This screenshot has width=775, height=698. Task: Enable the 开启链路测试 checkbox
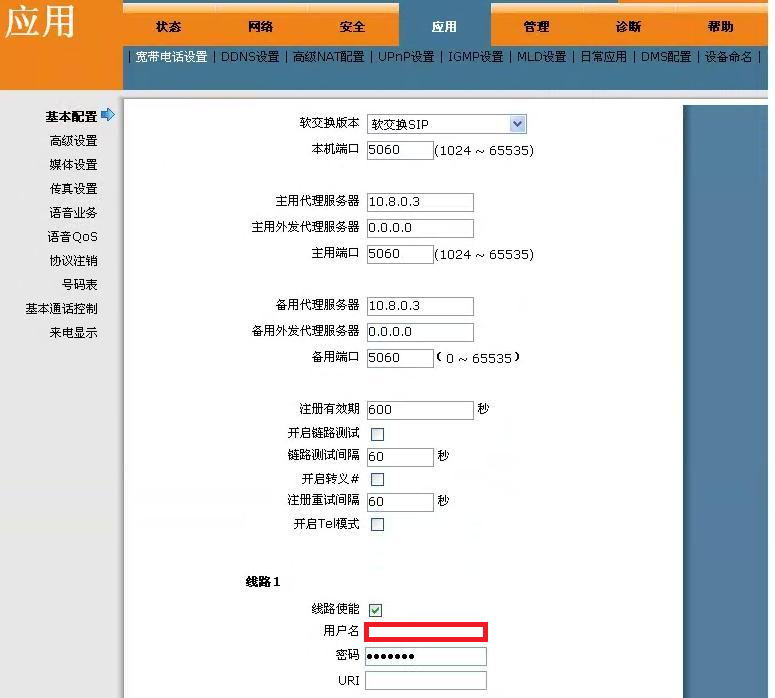click(377, 434)
